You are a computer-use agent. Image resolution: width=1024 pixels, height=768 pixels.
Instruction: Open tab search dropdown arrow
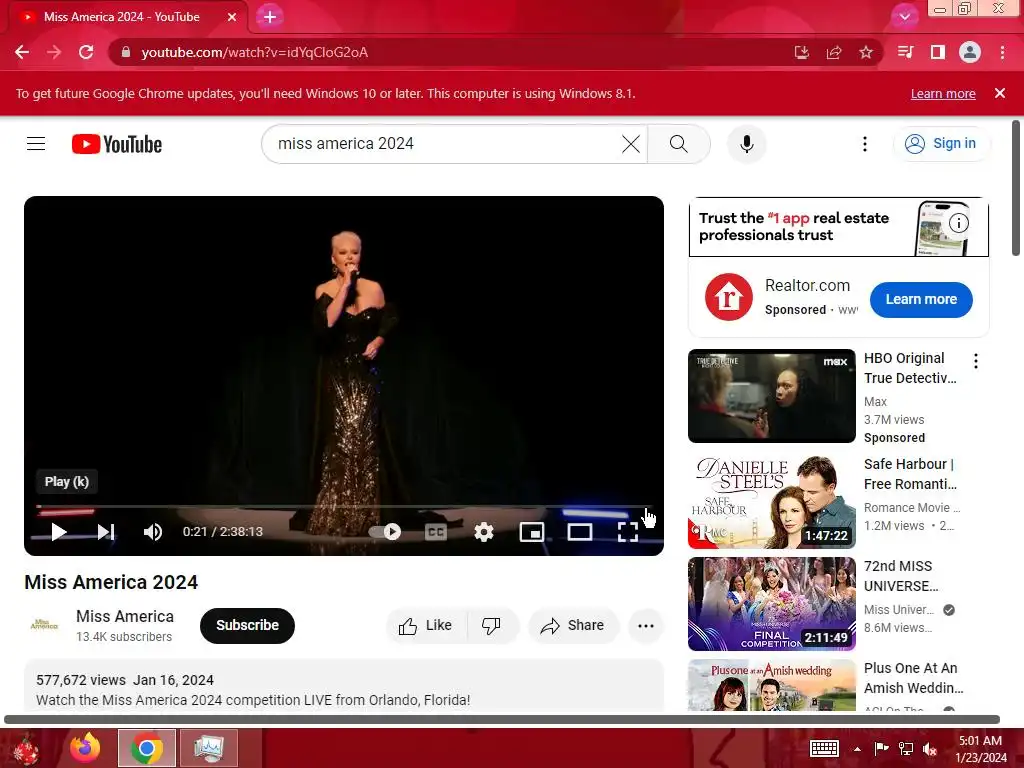pos(904,16)
